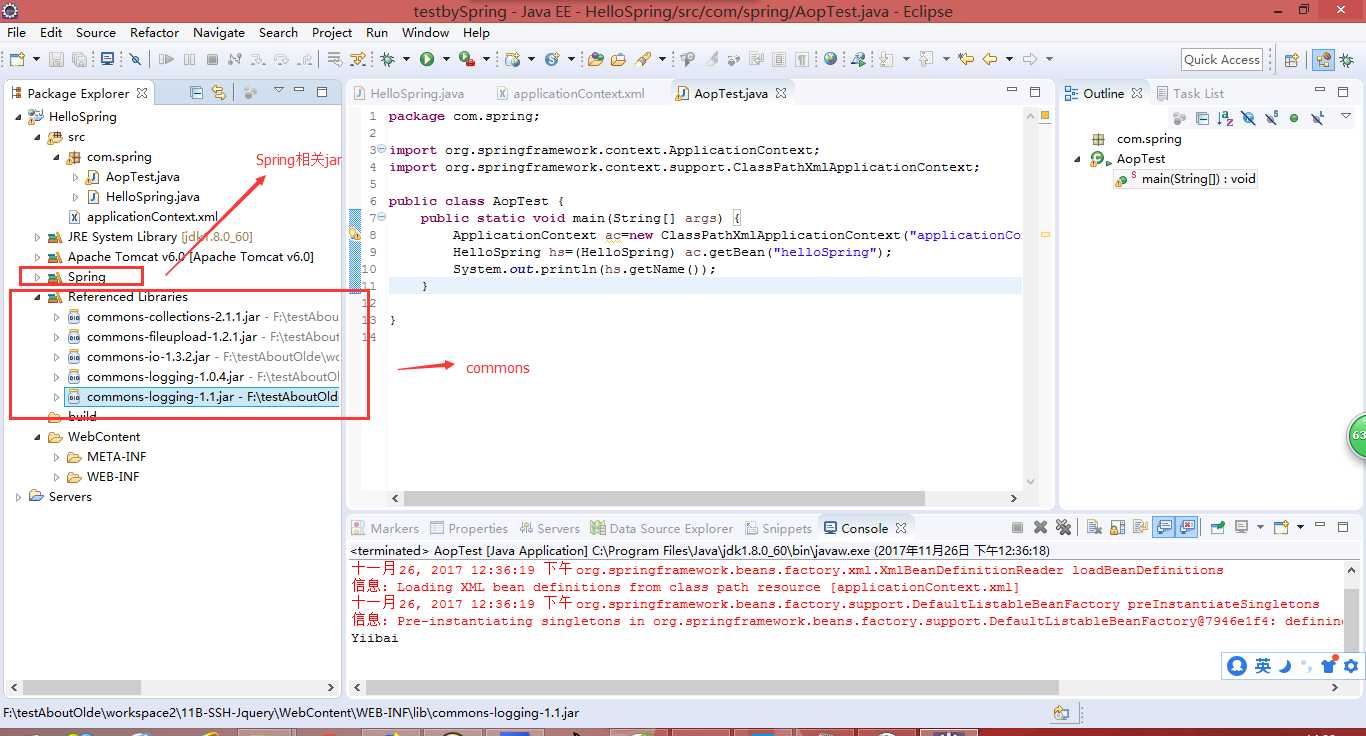Click the Back navigation yellow arrow
1366x736 pixels.
(989, 59)
